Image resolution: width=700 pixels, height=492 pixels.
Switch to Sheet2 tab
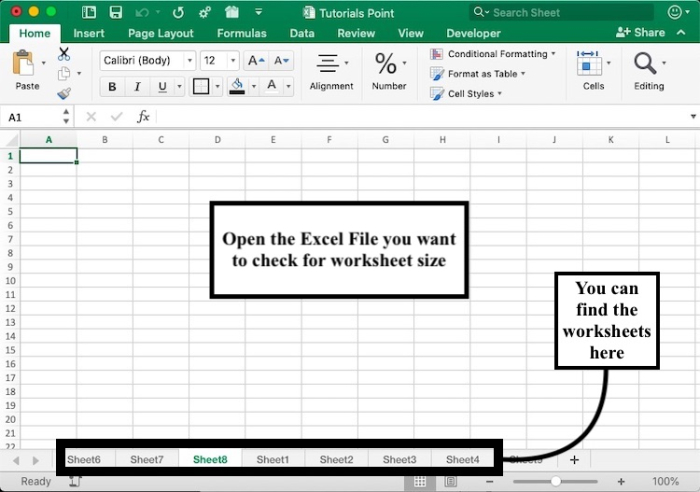(x=336, y=459)
